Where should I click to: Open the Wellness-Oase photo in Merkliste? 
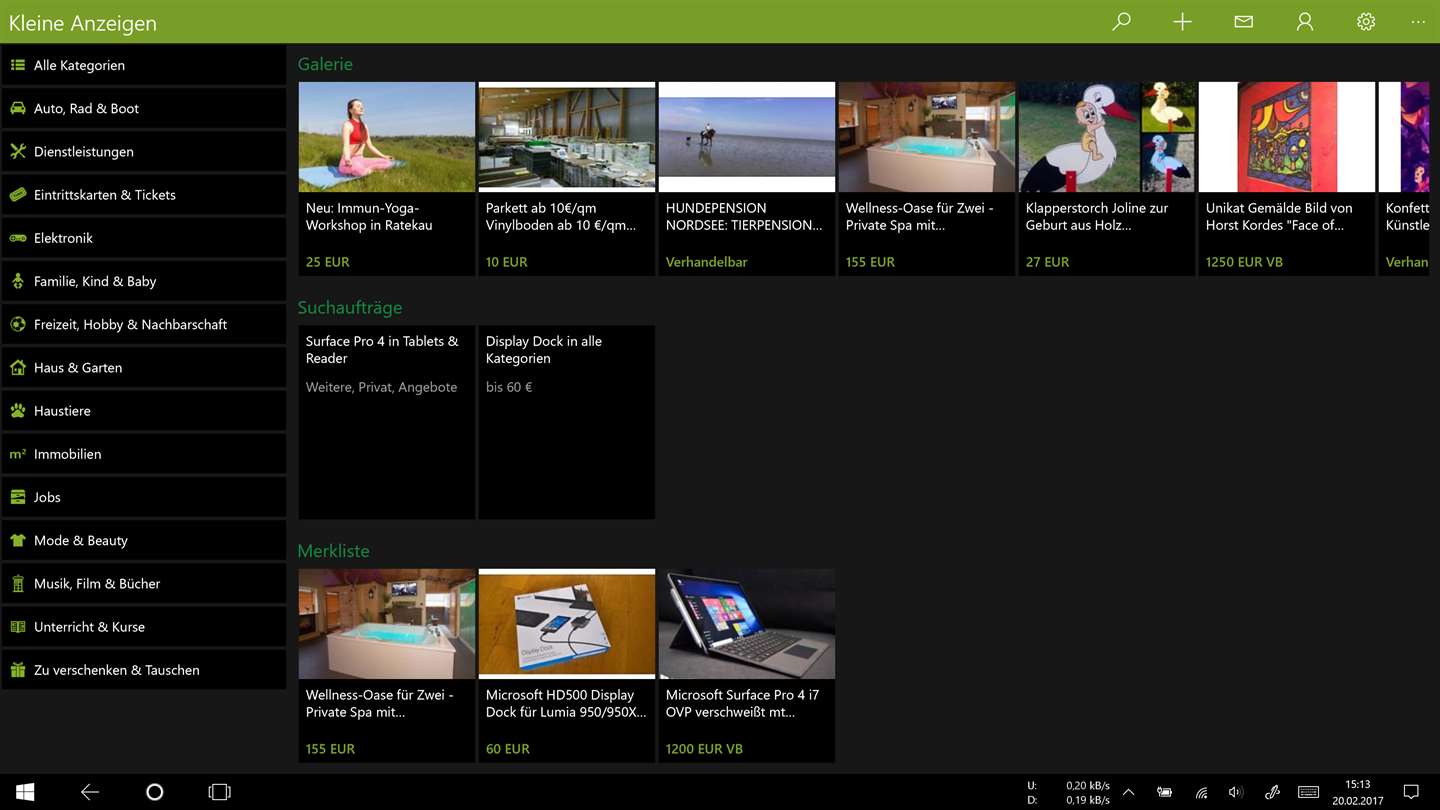387,624
